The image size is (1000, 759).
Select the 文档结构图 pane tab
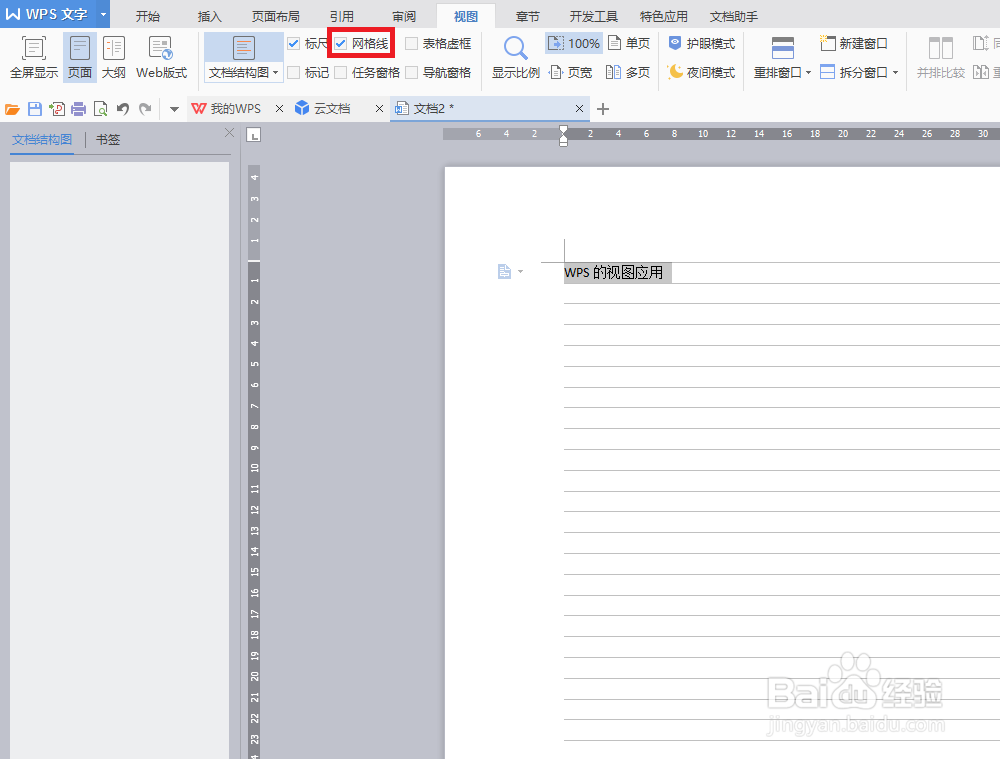point(42,140)
